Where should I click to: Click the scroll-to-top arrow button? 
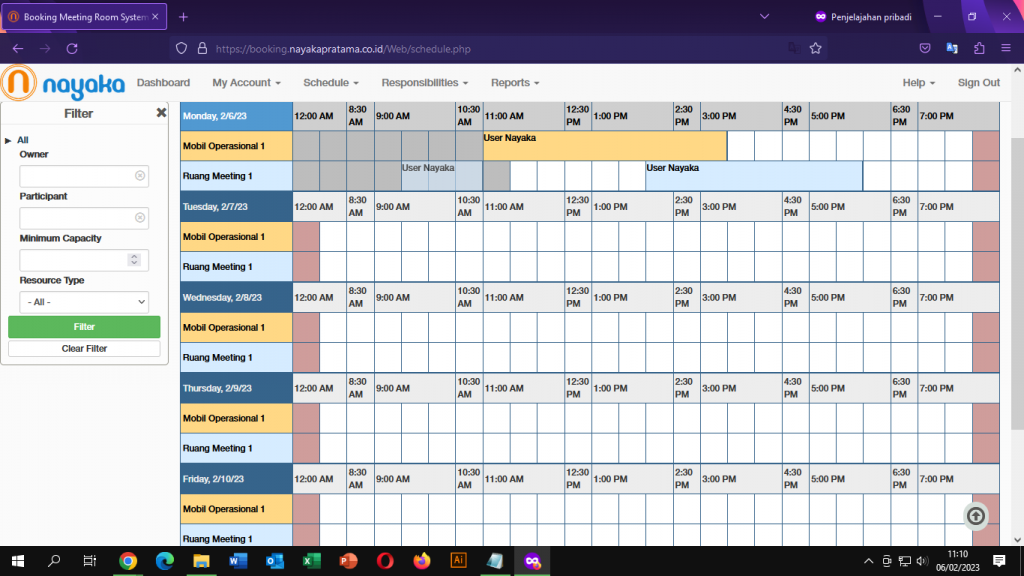click(x=976, y=516)
